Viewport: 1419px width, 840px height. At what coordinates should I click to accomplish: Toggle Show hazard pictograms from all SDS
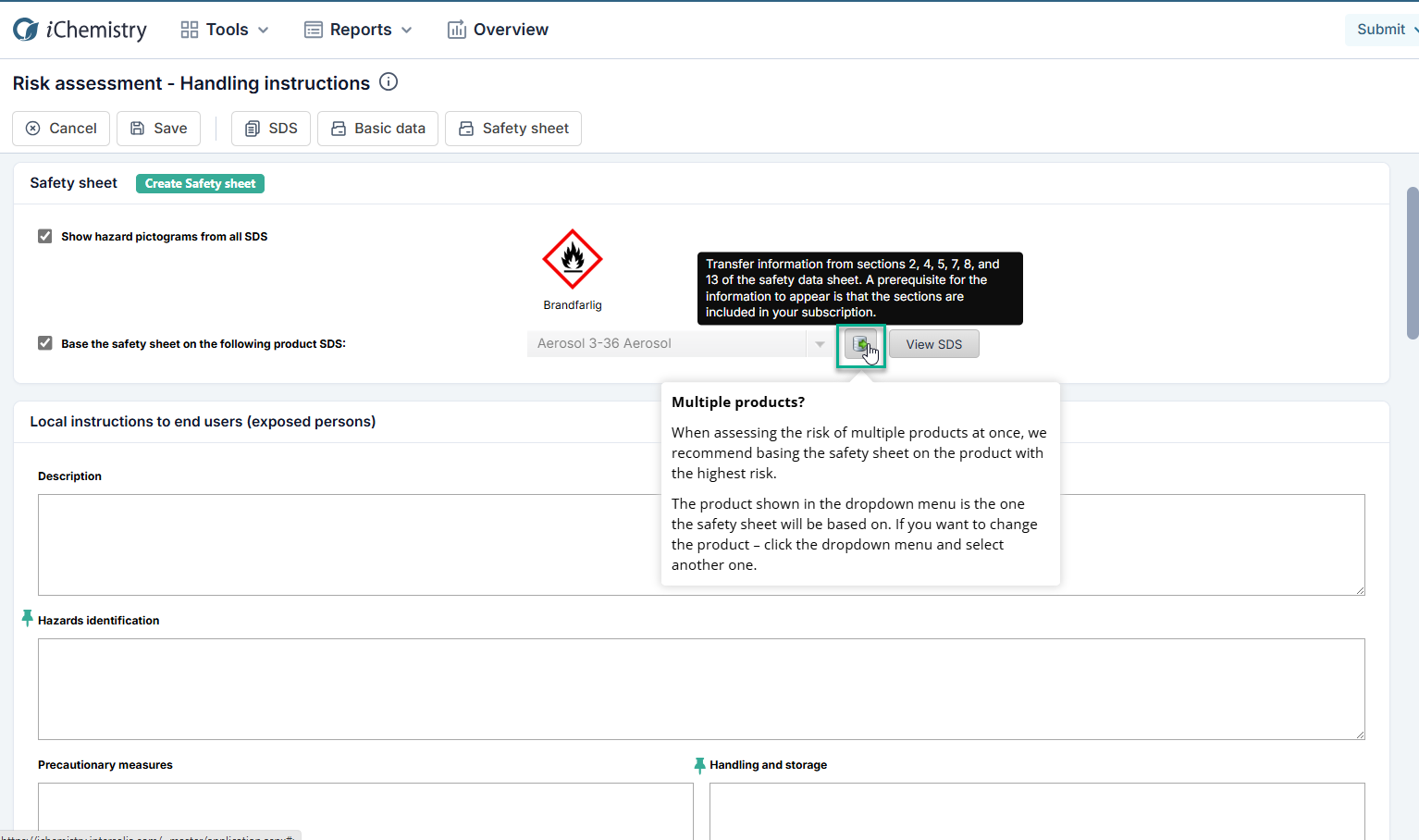(44, 236)
